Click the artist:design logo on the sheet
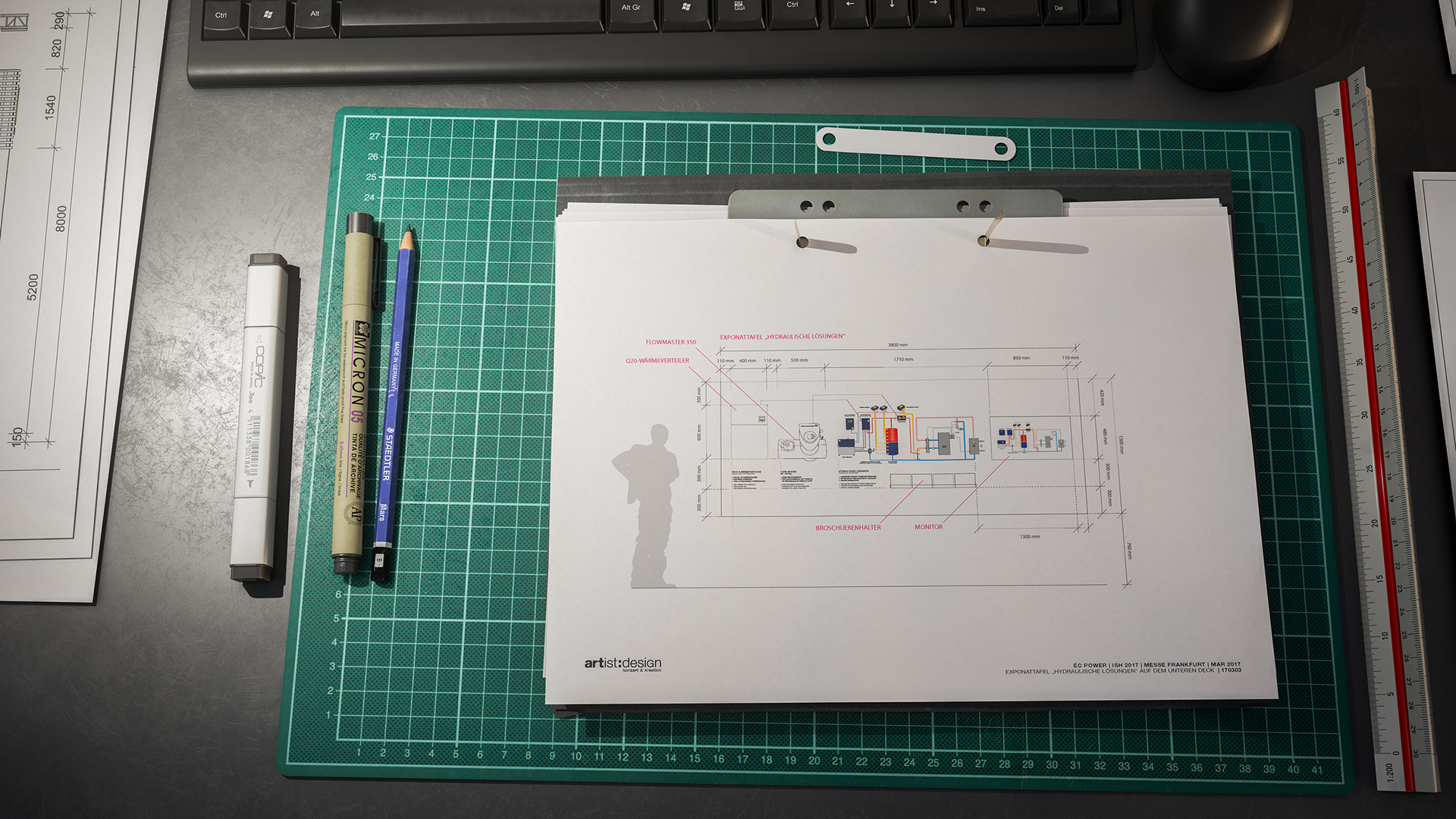Image resolution: width=1456 pixels, height=819 pixels. pyautogui.click(x=622, y=664)
